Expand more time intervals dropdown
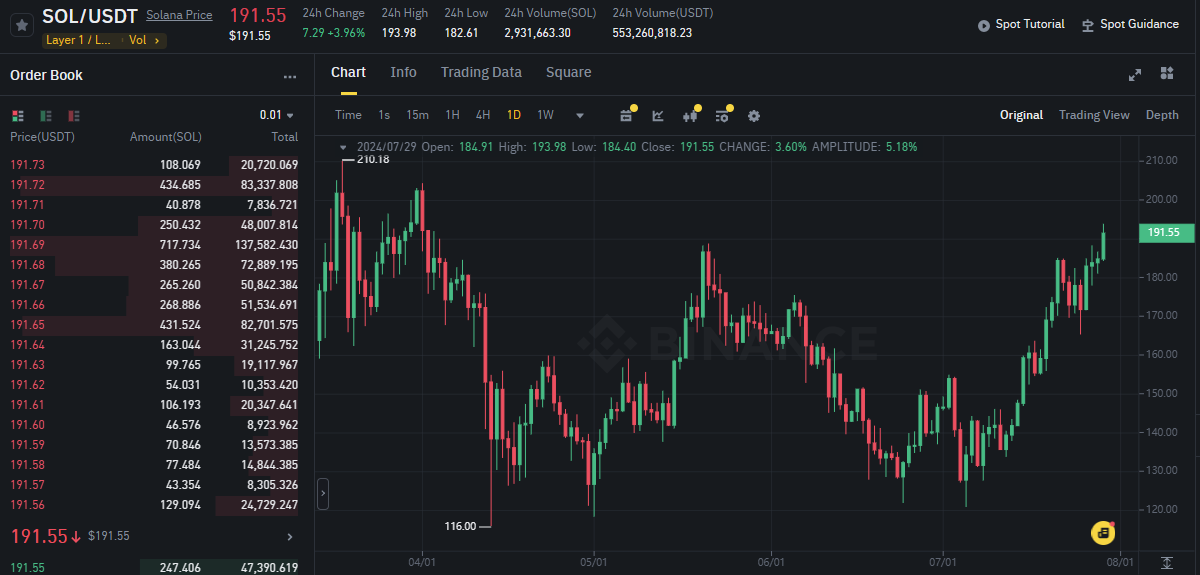1200x575 pixels. [580, 115]
